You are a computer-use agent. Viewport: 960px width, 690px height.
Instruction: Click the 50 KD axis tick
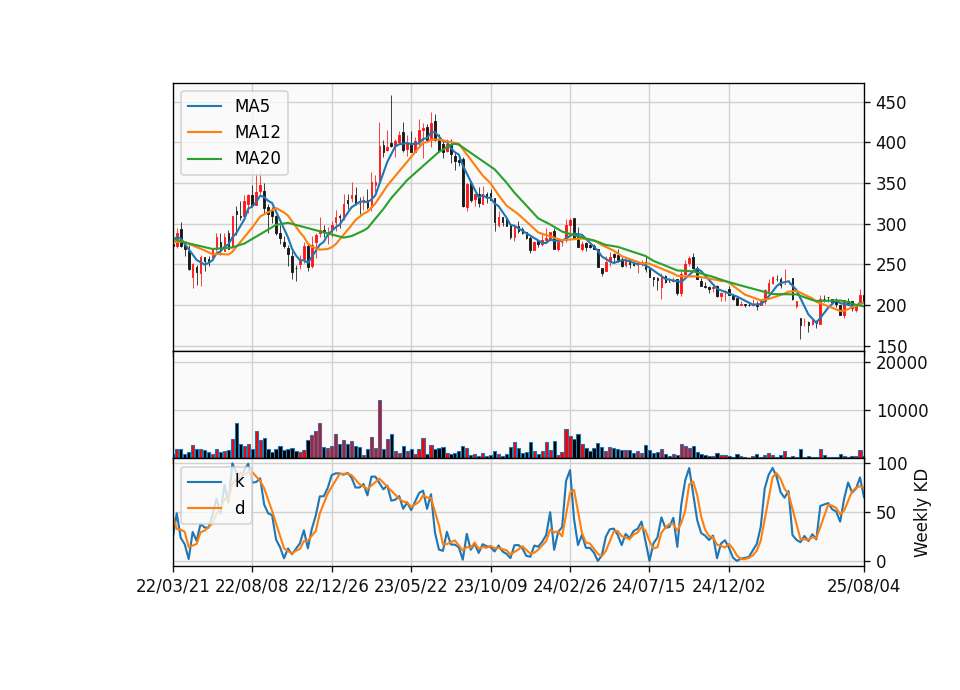coord(886,513)
